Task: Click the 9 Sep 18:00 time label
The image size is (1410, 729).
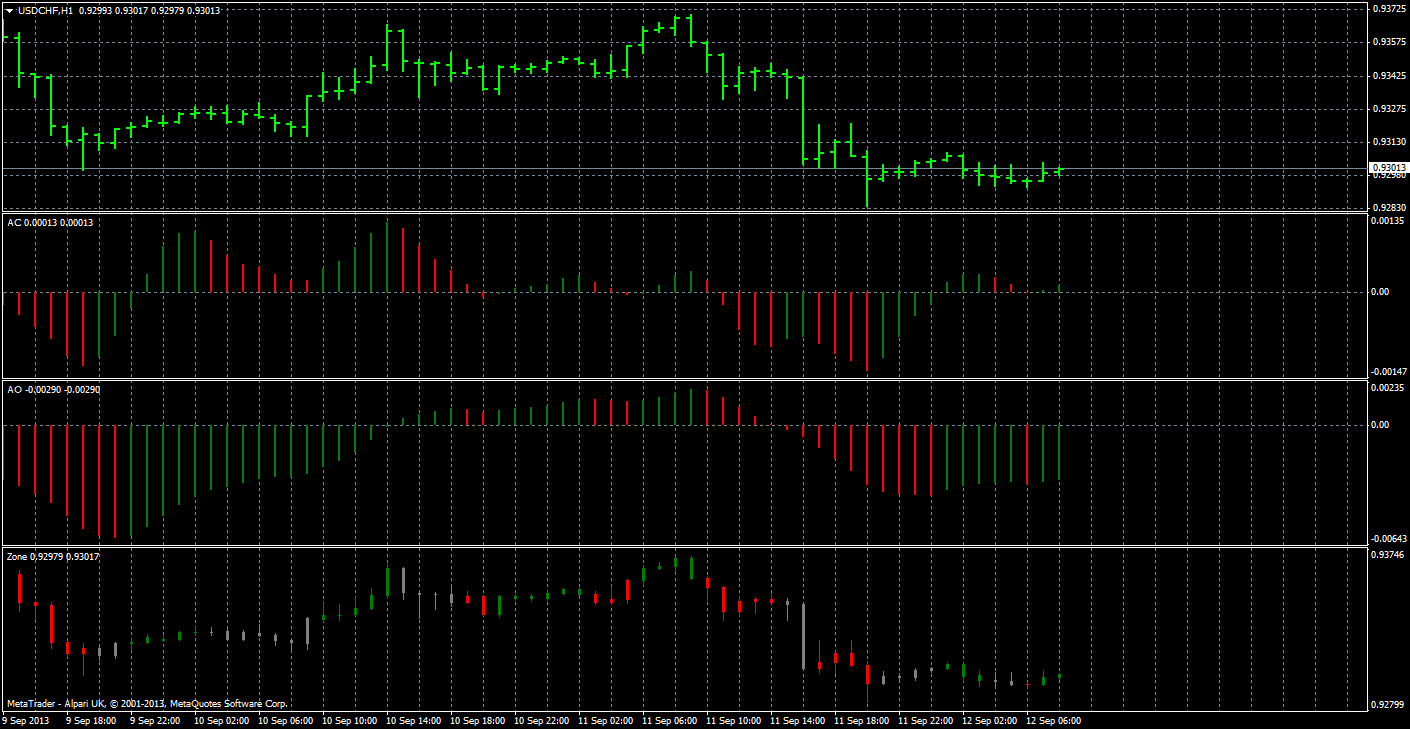Action: (91, 720)
